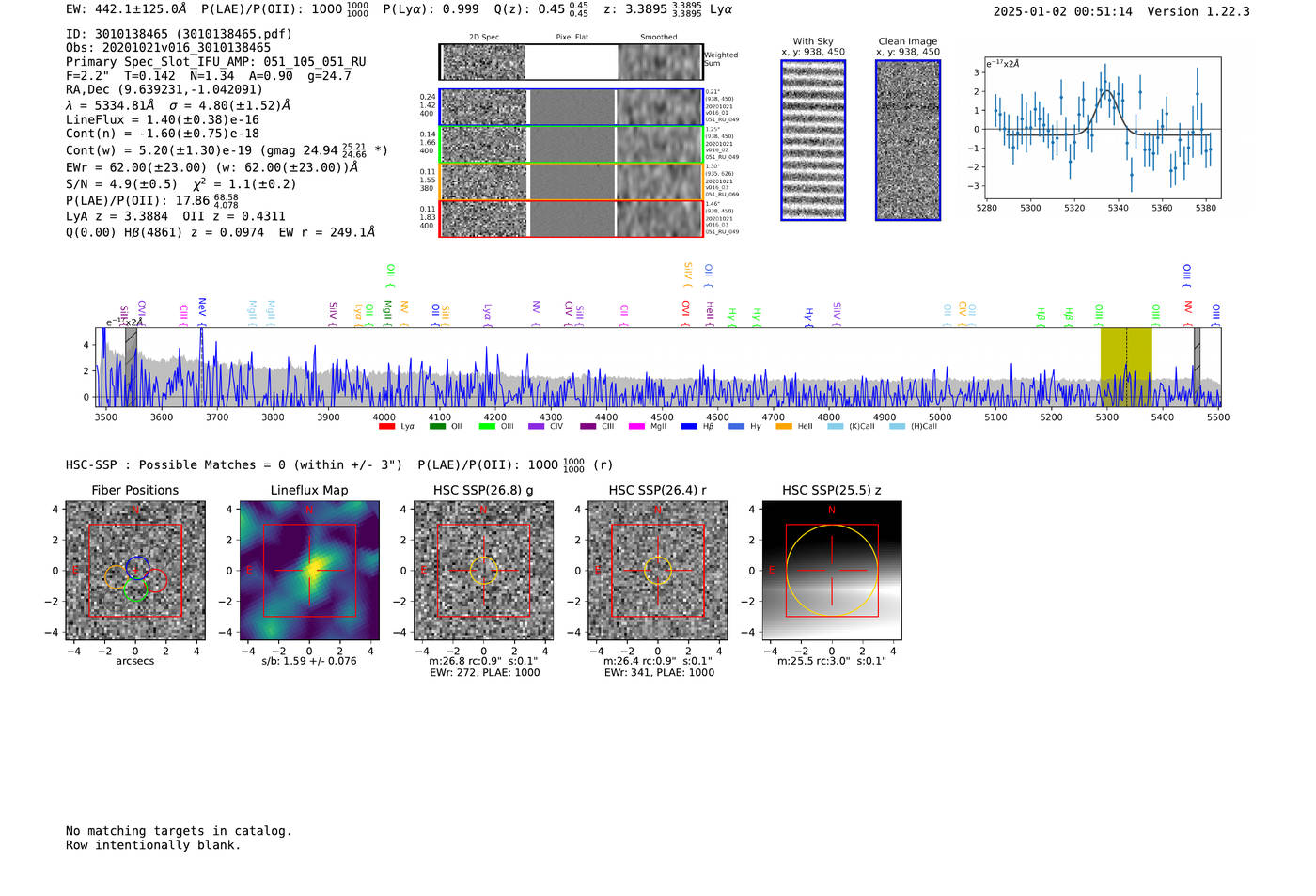Click the With Sky cutout image
The image size is (1316, 896).
[x=813, y=140]
